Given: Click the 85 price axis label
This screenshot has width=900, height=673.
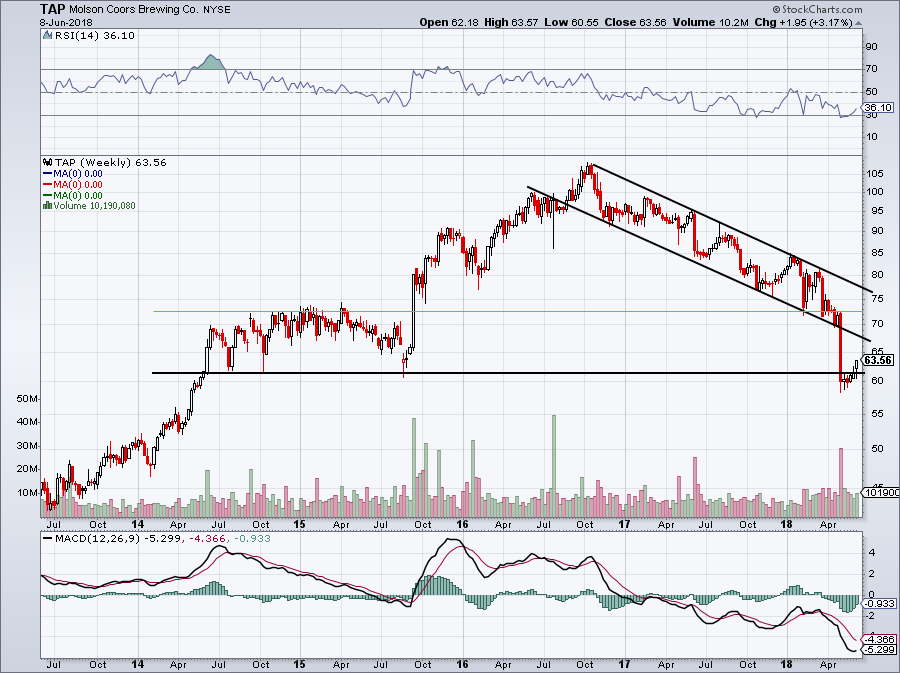Looking at the screenshot, I should click(876, 252).
